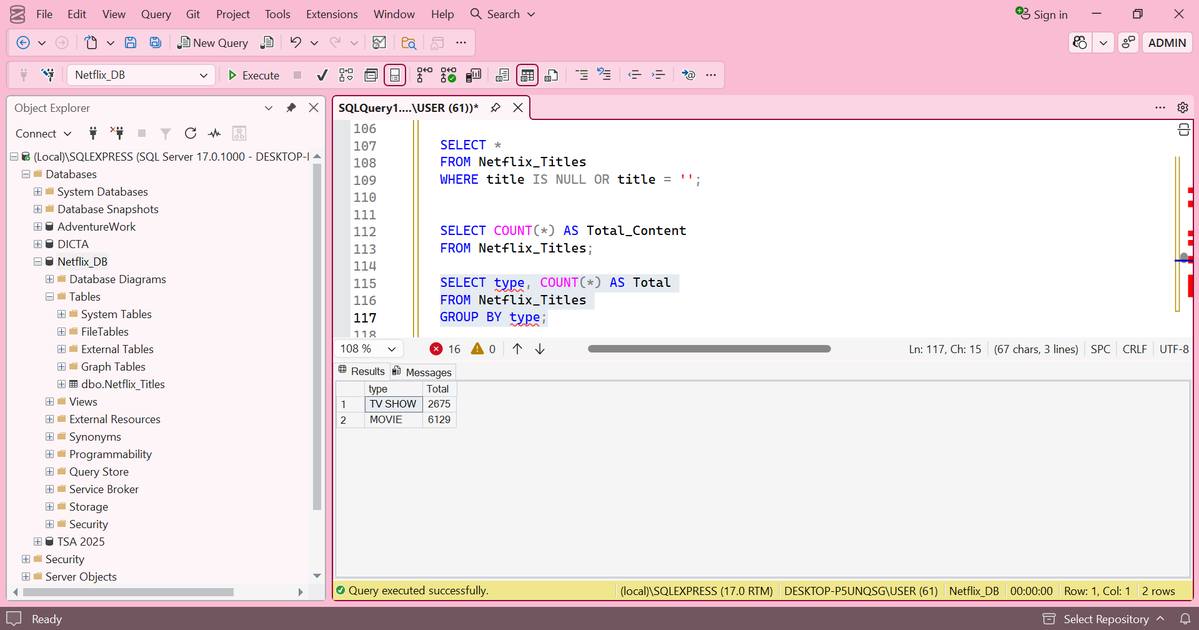The width and height of the screenshot is (1199, 630).
Task: Click the Copilot icon near ADMIN
Action: [x=1080, y=43]
